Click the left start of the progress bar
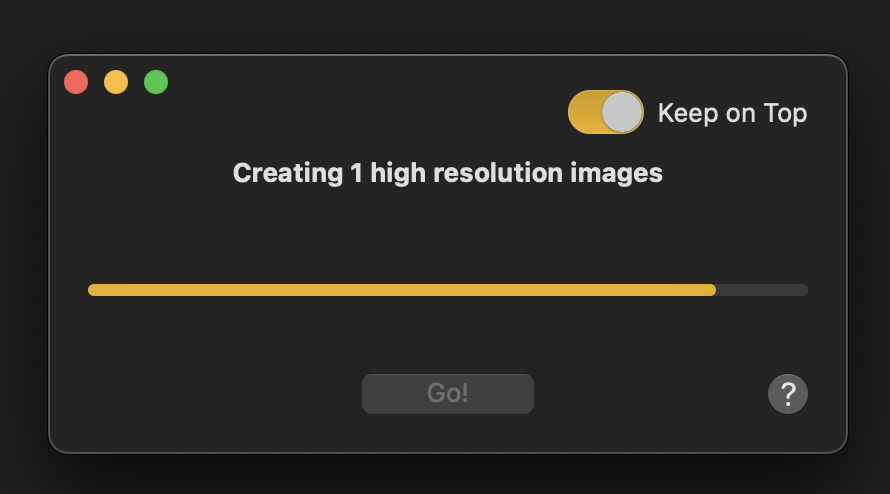 click(x=94, y=290)
